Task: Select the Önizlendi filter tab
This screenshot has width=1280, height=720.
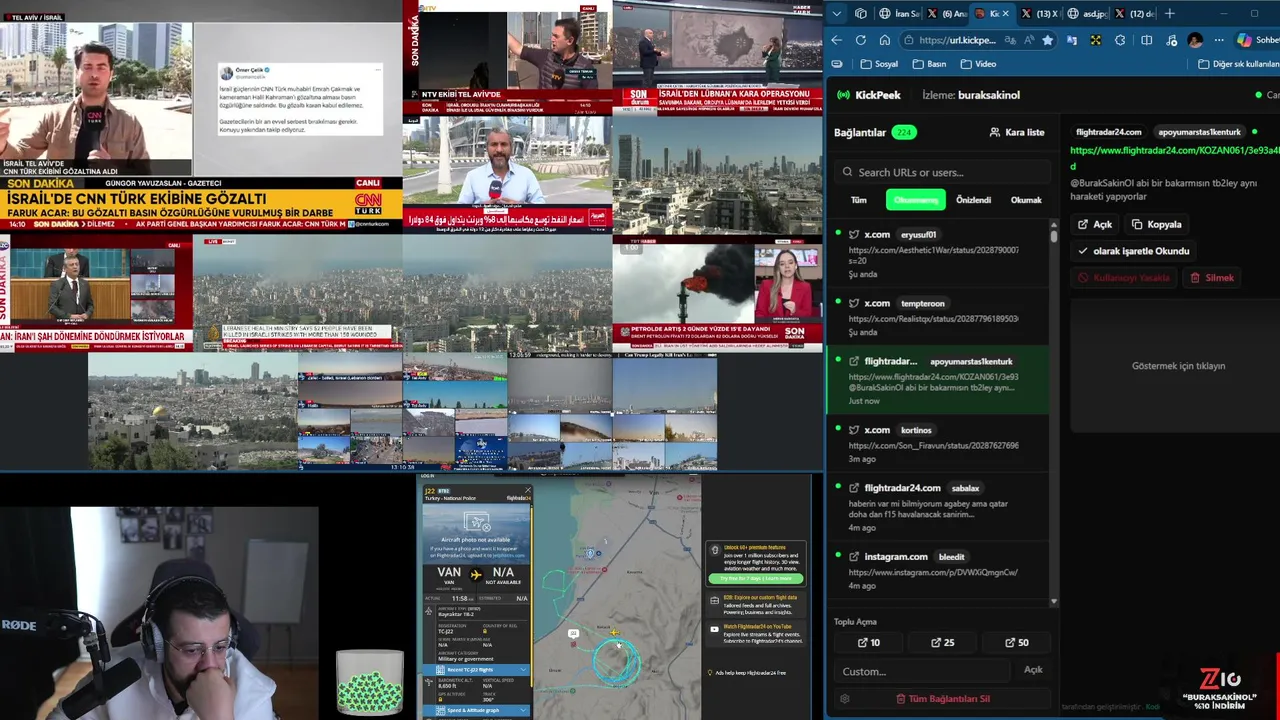Action: coord(973,200)
